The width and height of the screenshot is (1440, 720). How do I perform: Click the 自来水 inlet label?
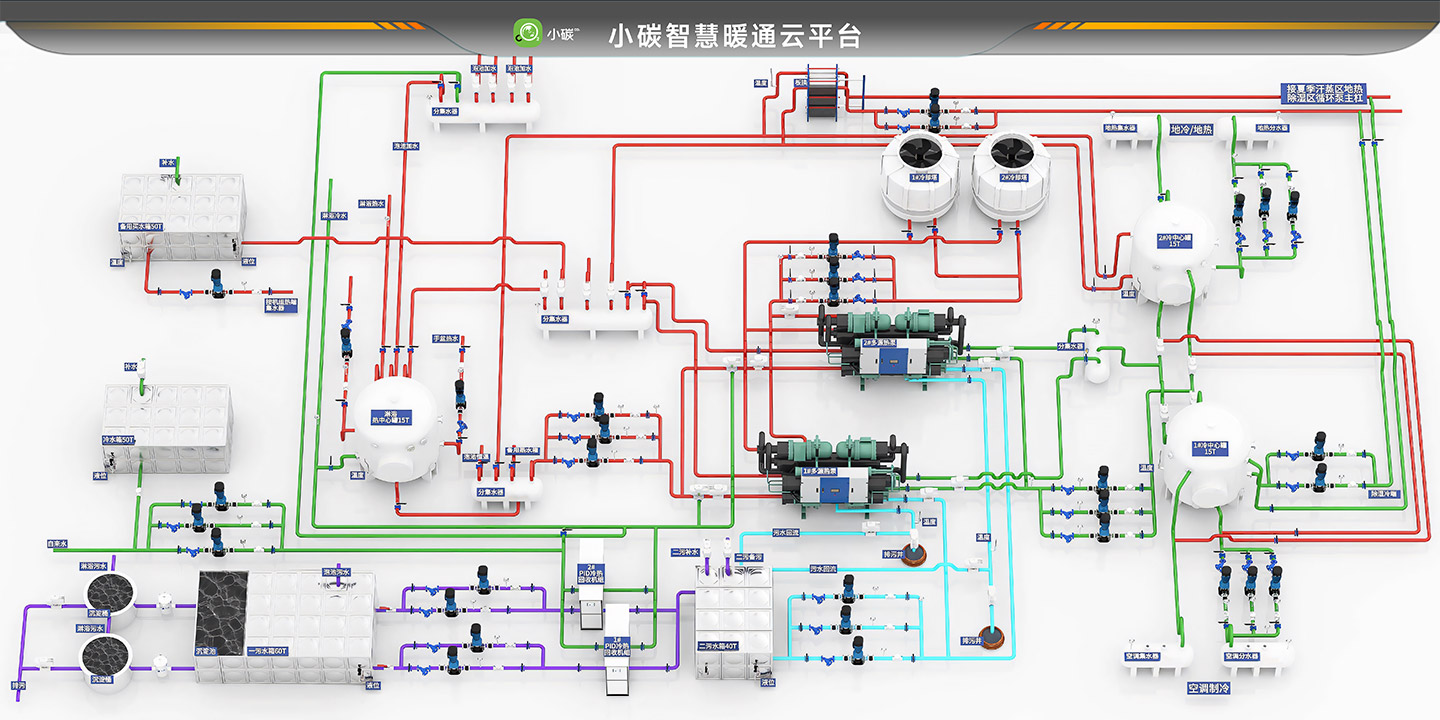[x=57, y=545]
